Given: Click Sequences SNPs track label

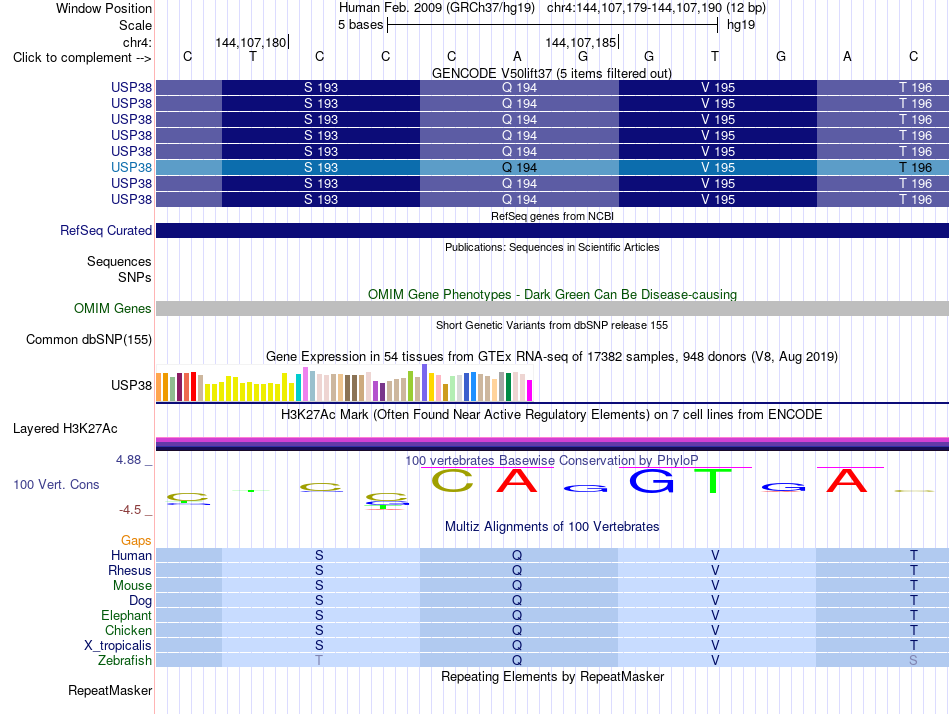Looking at the screenshot, I should coord(119,269).
